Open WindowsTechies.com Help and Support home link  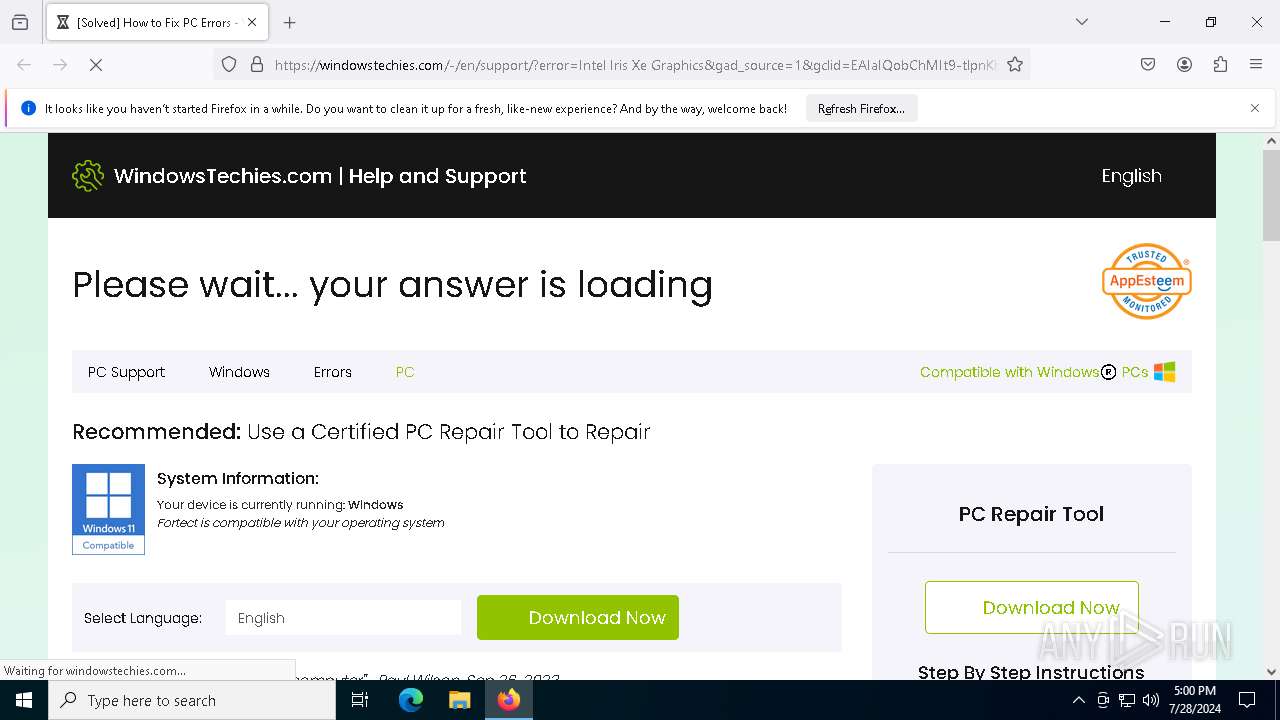tap(320, 176)
